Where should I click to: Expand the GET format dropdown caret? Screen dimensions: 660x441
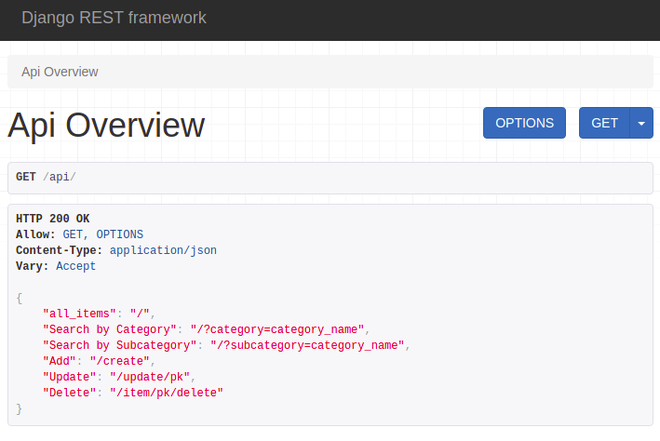[x=641, y=123]
